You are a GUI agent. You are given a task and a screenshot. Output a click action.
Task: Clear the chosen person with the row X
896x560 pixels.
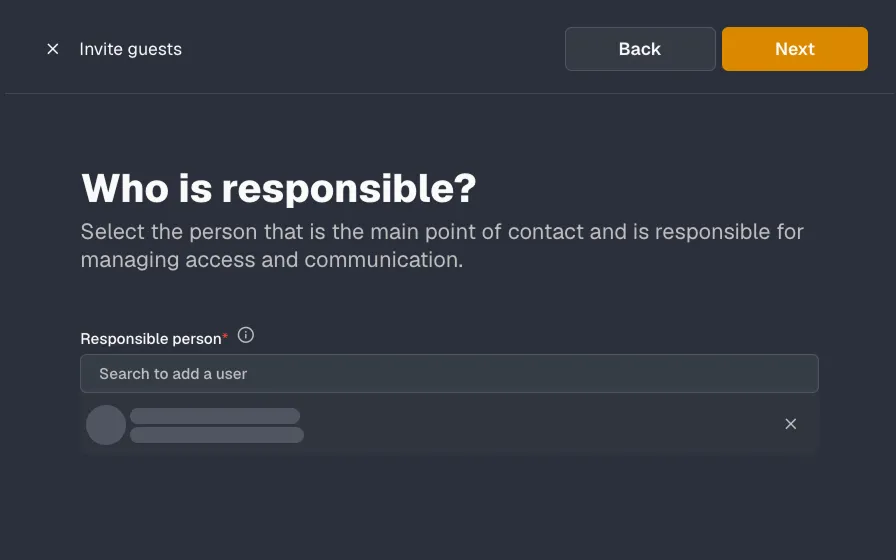coord(790,424)
